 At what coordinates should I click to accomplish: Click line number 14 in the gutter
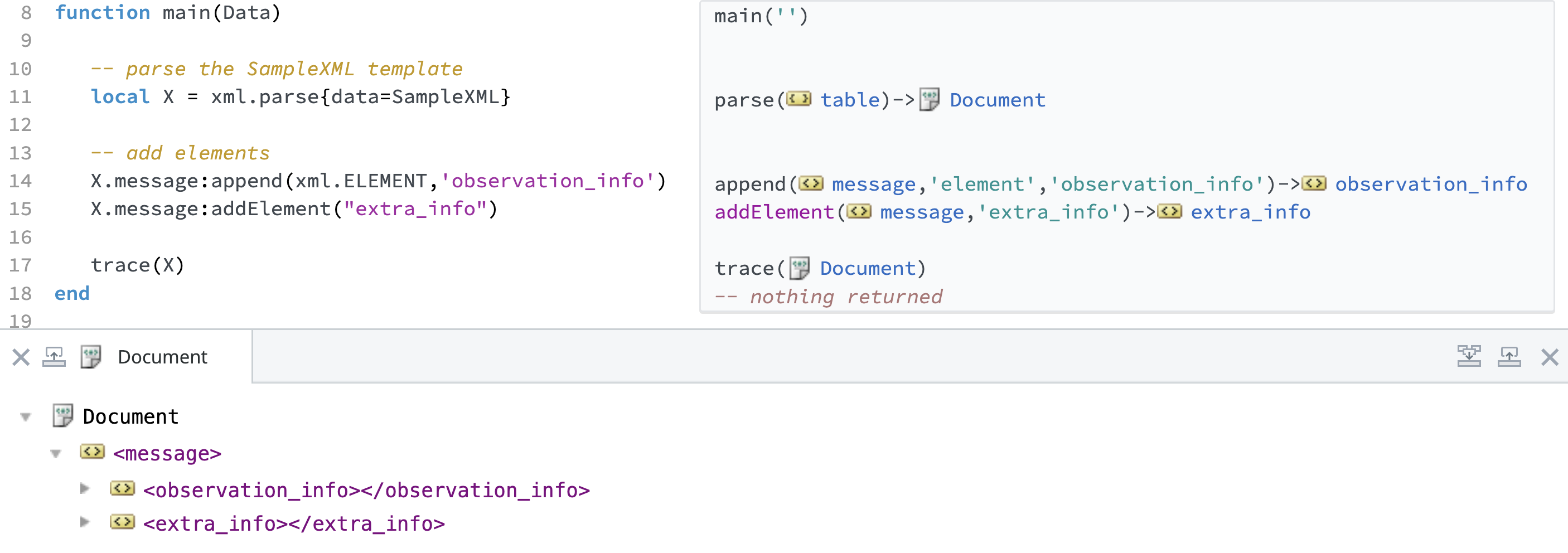pos(20,181)
